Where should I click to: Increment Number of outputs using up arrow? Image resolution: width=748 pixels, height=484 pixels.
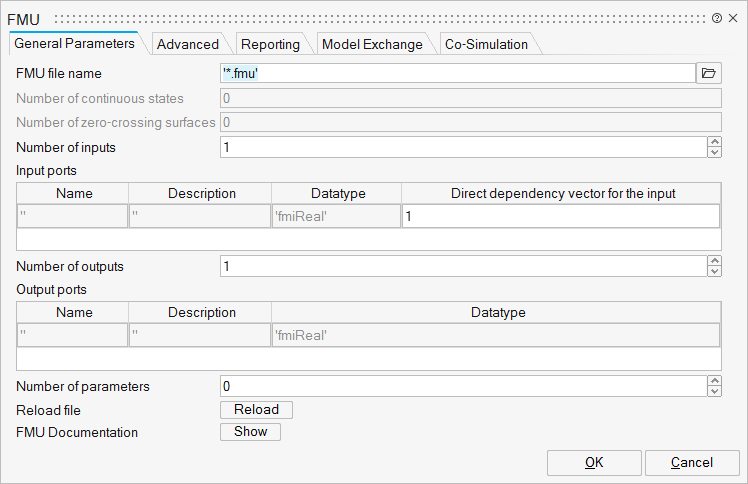pyautogui.click(x=714, y=261)
